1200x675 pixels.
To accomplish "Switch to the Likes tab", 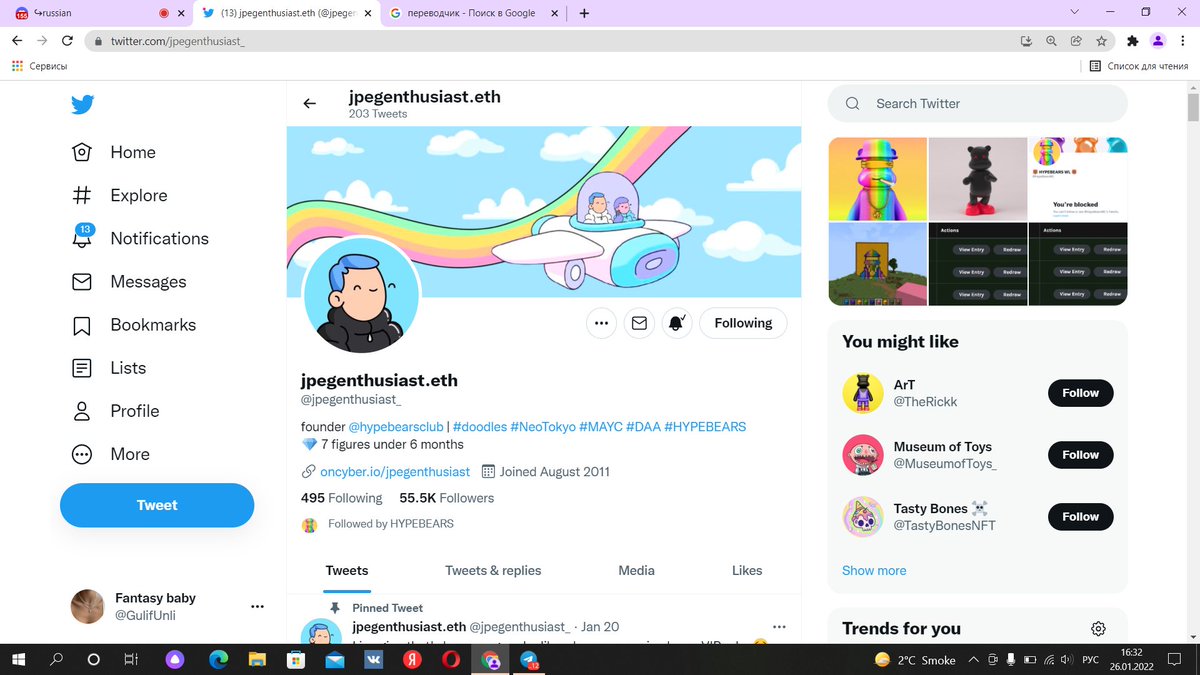I will click(x=747, y=570).
